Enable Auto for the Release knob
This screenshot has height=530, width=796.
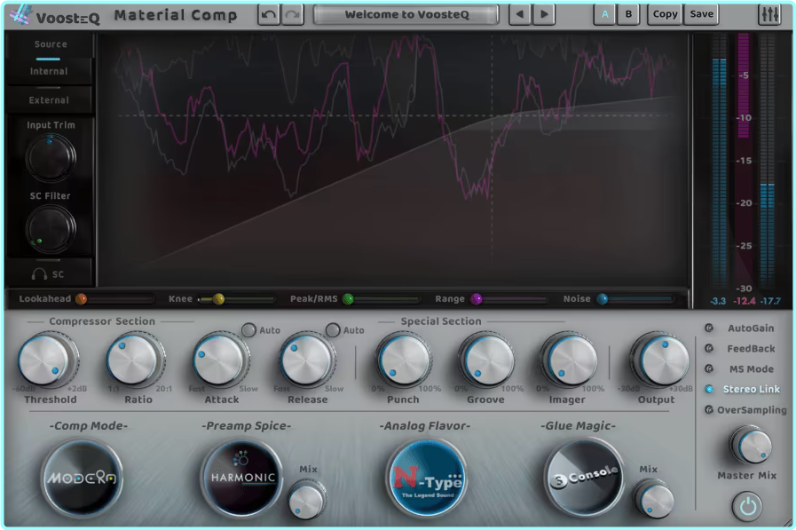[x=333, y=330]
